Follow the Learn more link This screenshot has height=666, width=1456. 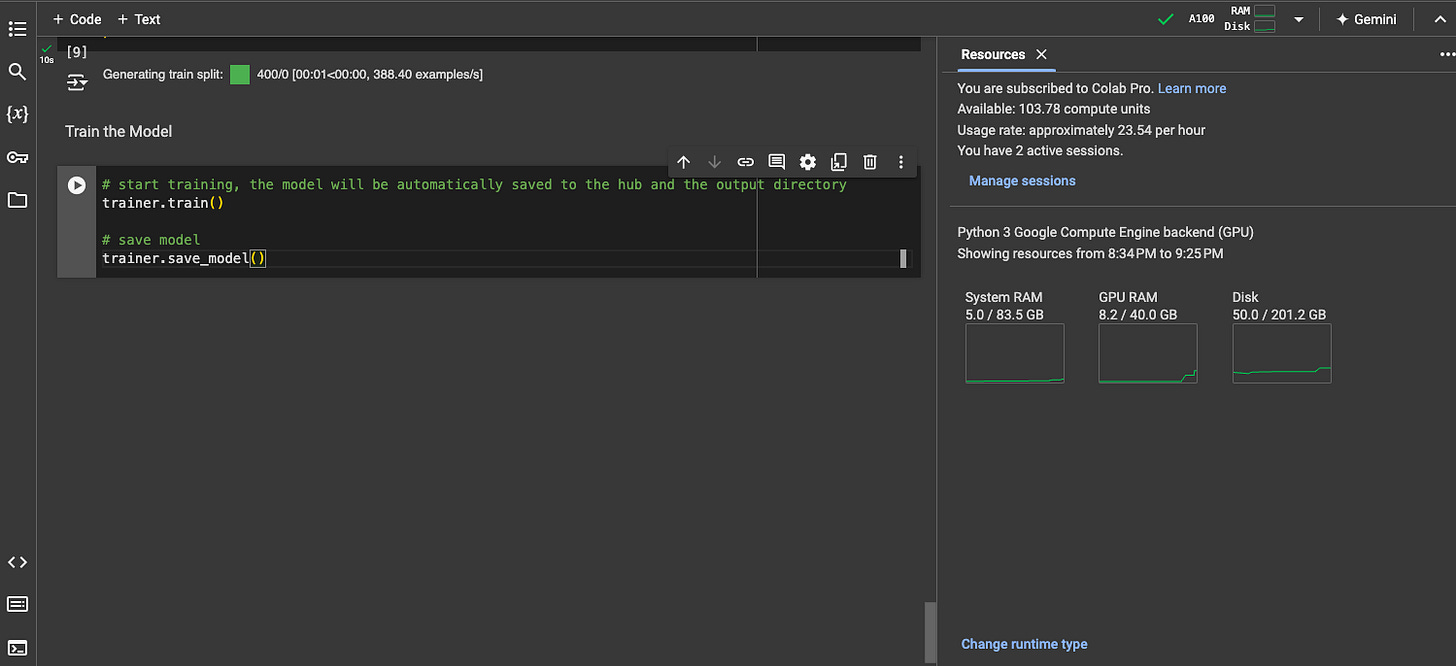(x=1192, y=88)
